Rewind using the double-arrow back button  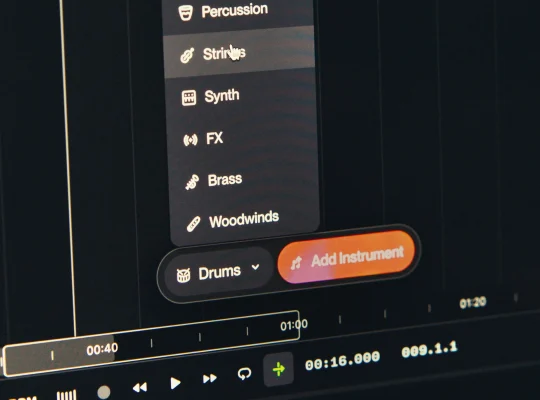(x=140, y=388)
